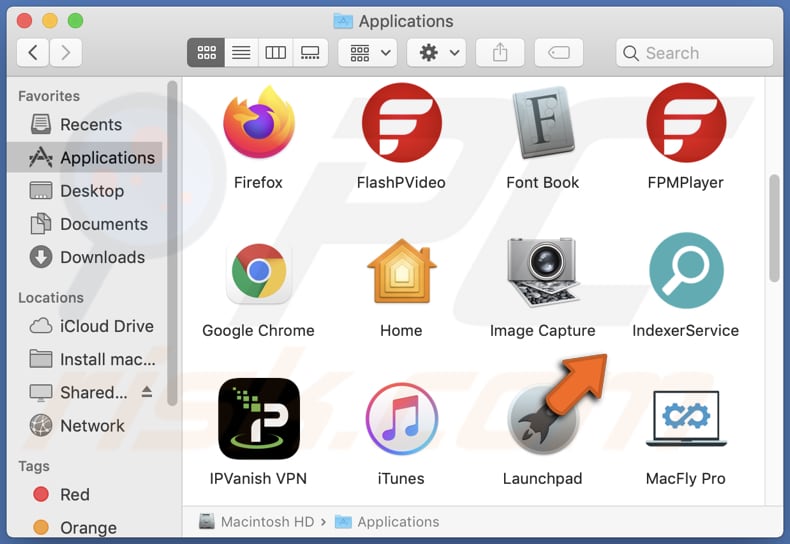Select the MacFly Pro icon

tap(686, 419)
